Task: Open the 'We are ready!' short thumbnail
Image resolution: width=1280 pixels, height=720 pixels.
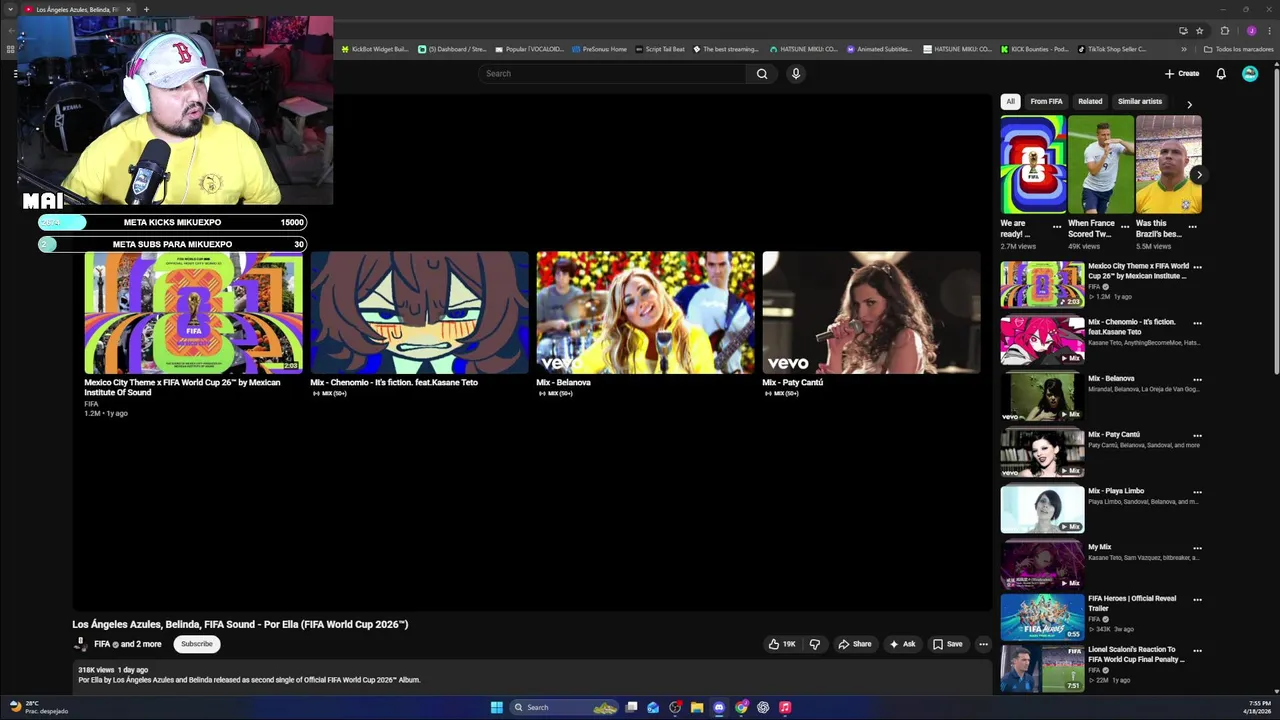Action: pos(1033,164)
